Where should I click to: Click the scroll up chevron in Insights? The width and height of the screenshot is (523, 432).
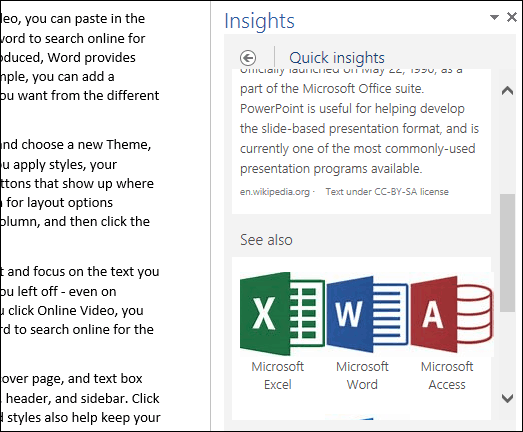click(507, 90)
